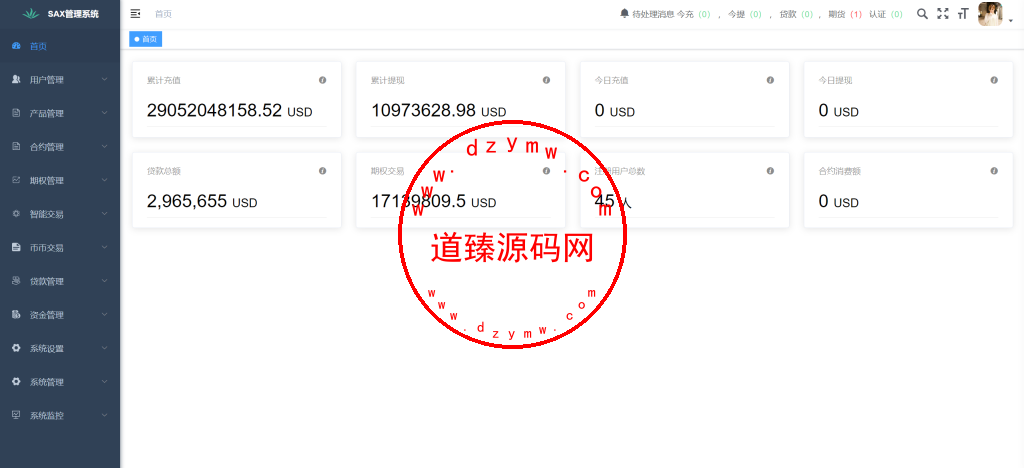1024x468 pixels.
Task: Expand 系统管理 menu via its chevron
Action: pyautogui.click(x=104, y=382)
